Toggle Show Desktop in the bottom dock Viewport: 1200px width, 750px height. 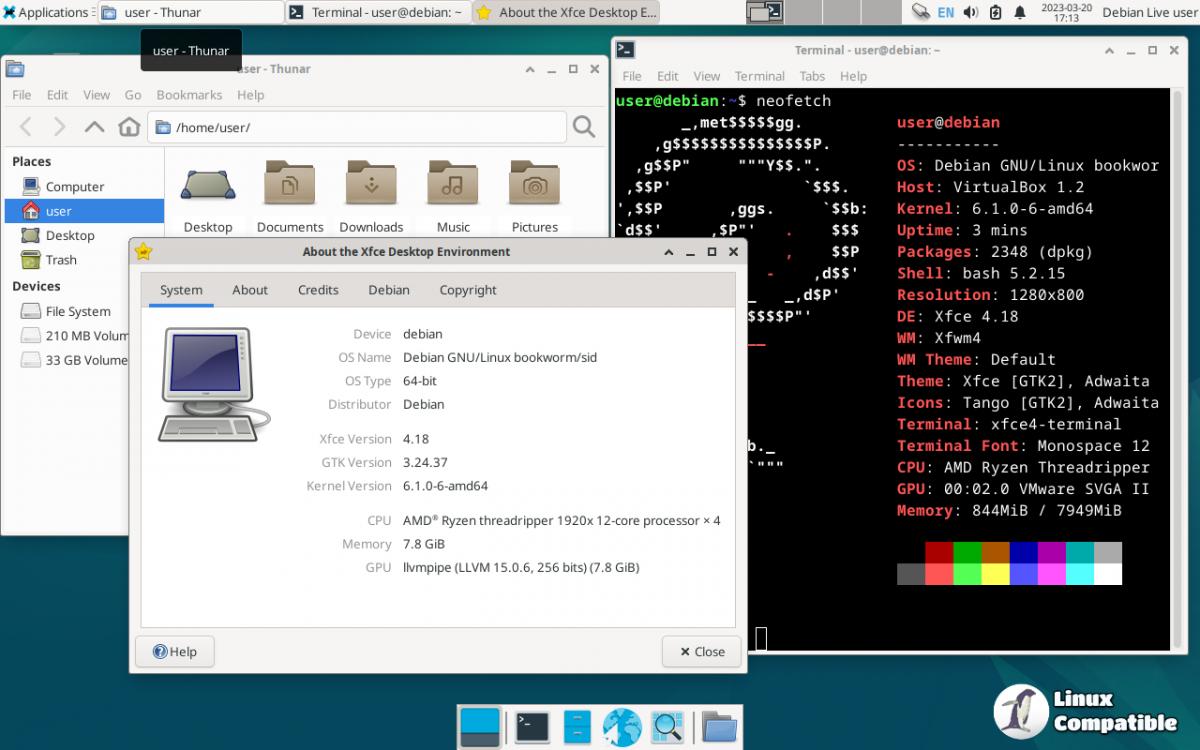click(x=479, y=727)
